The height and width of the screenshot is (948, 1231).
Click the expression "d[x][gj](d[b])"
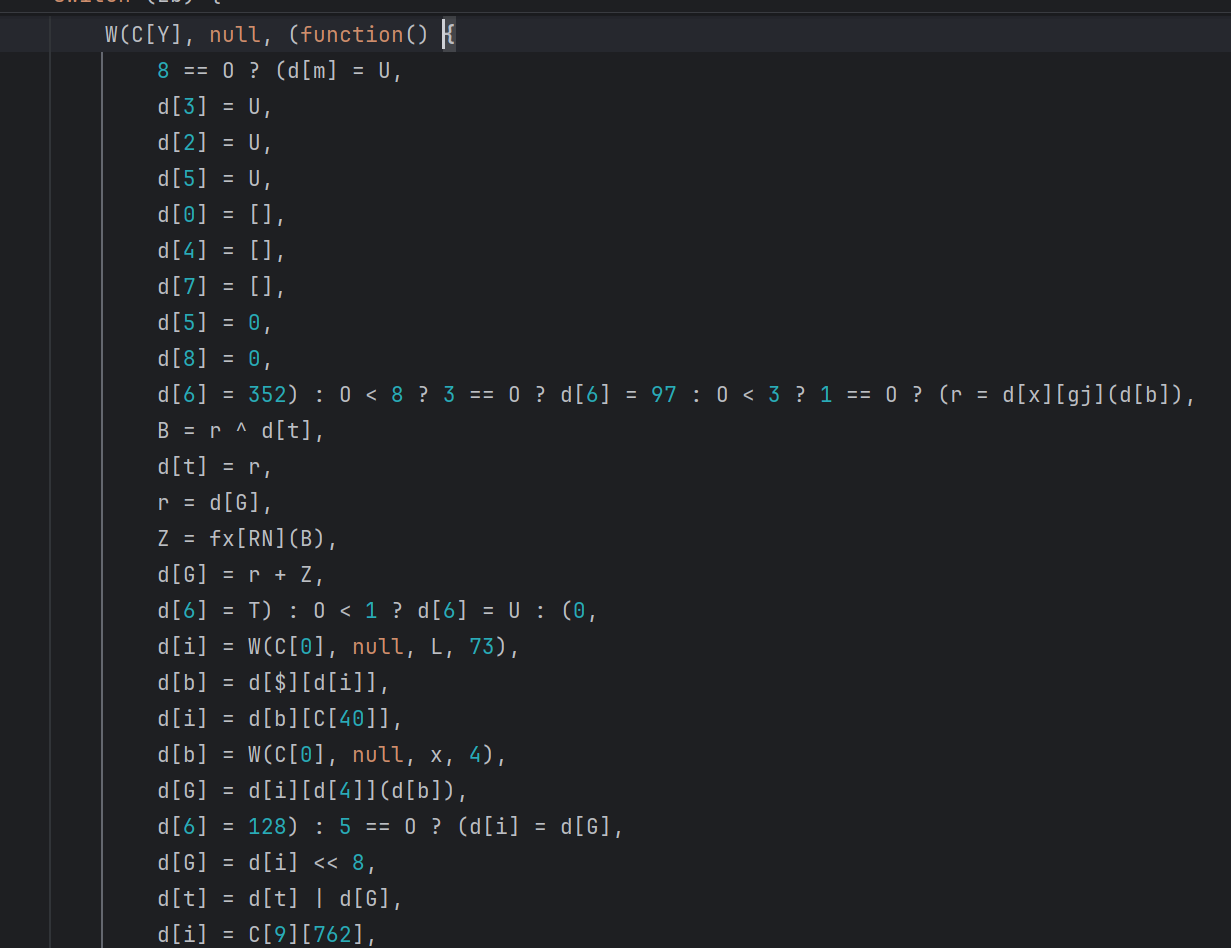click(x=1092, y=395)
